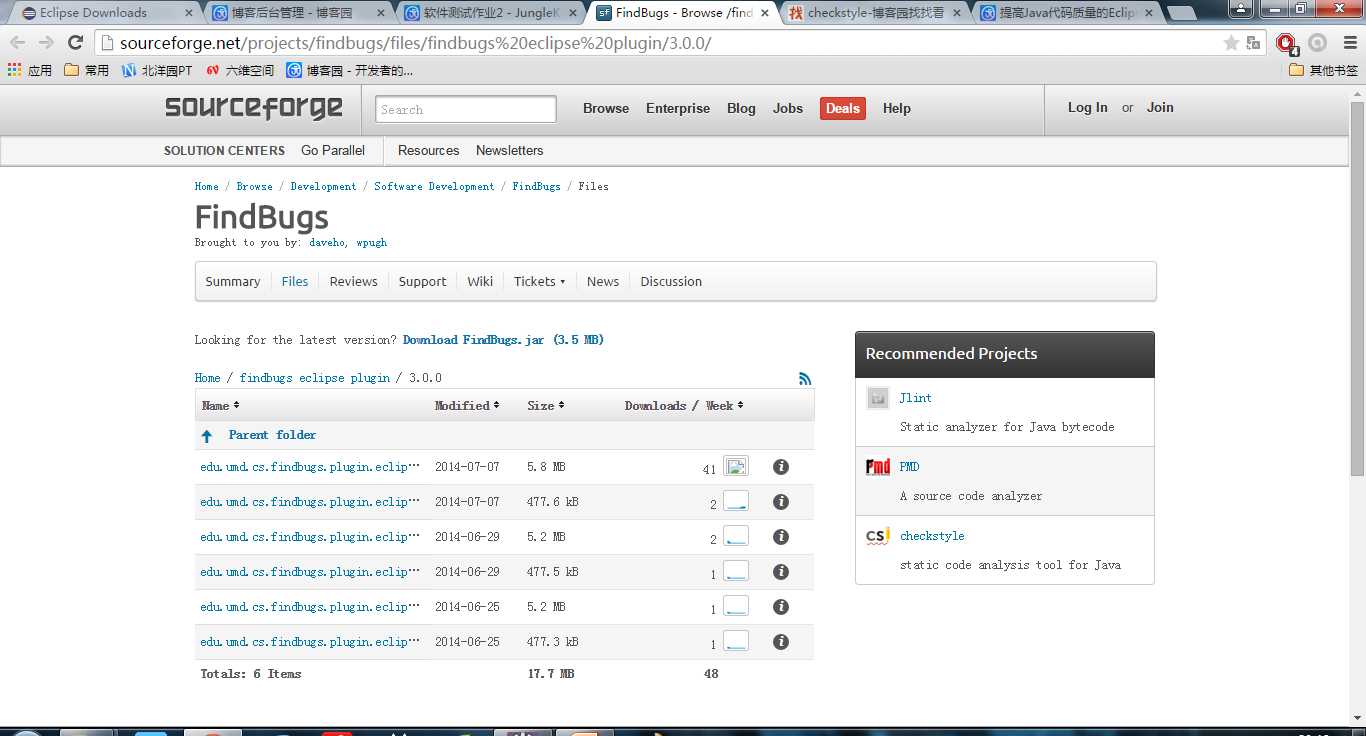Viewport: 1366px width, 736px height.
Task: Click Software Development in the breadcrumb
Action: [434, 187]
